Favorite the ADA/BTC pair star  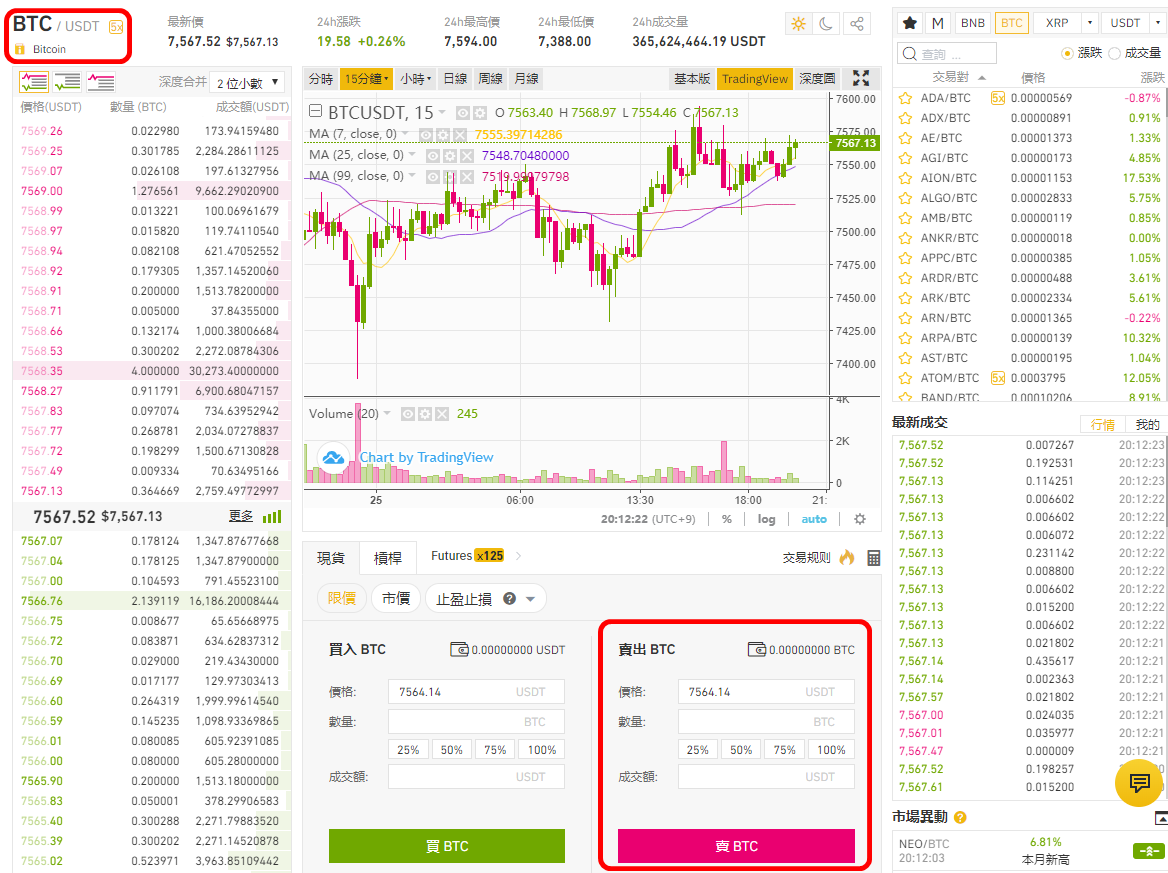pyautogui.click(x=905, y=98)
